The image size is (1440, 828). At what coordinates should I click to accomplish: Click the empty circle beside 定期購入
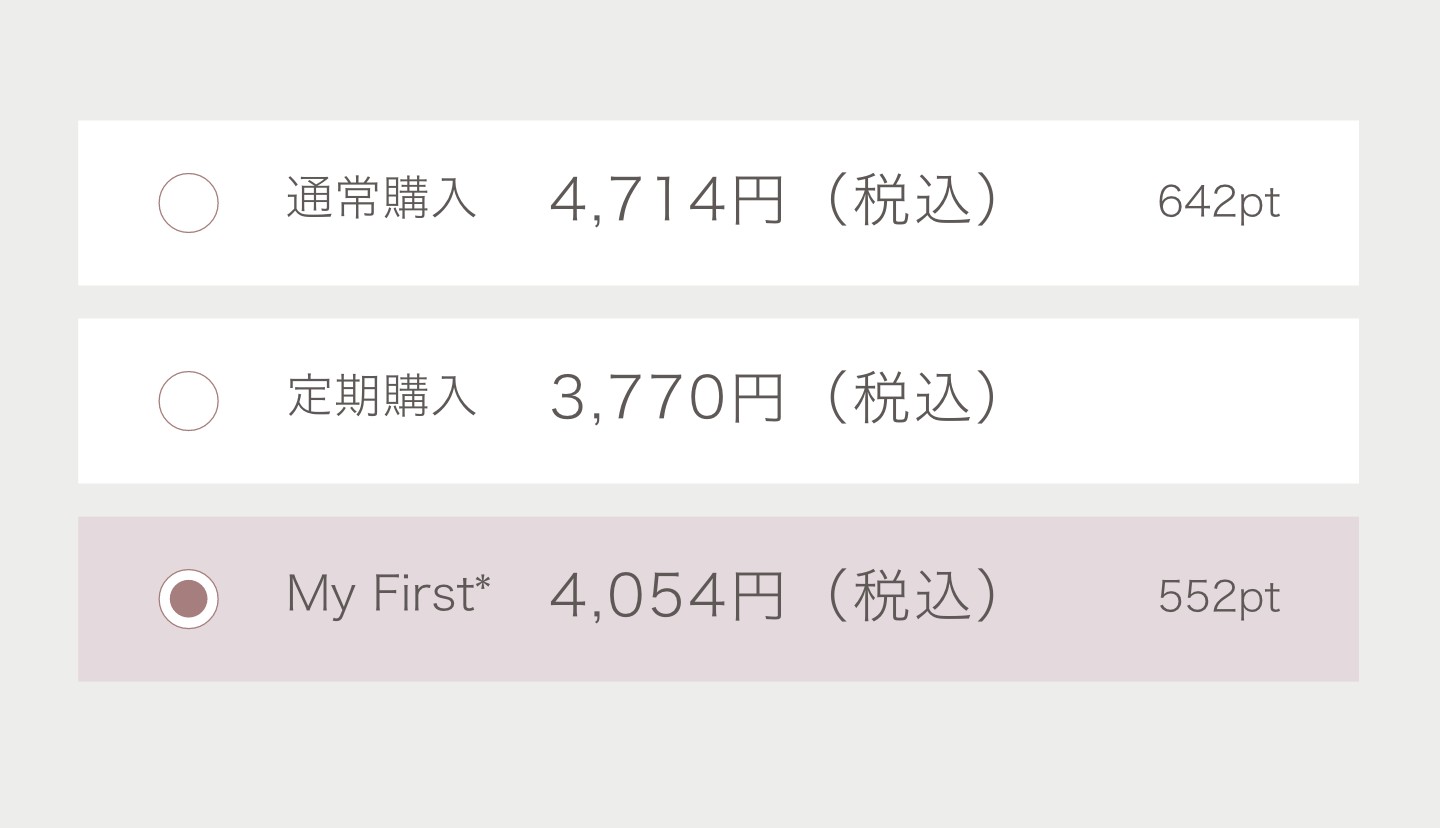point(188,400)
